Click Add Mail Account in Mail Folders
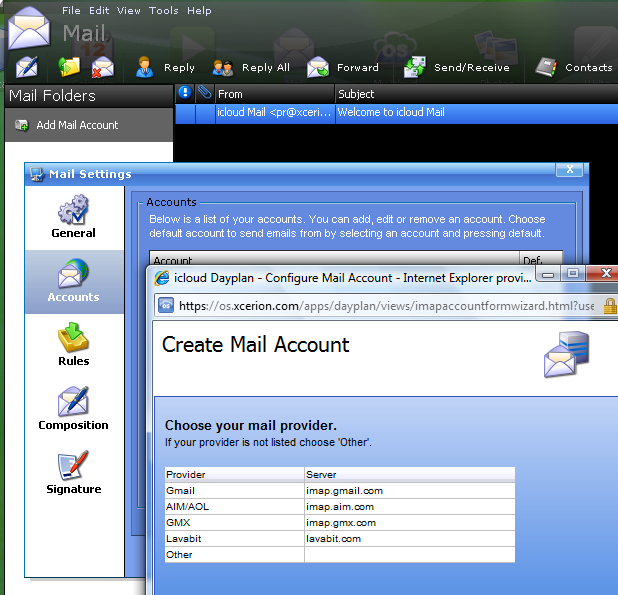618x595 pixels. point(89,125)
